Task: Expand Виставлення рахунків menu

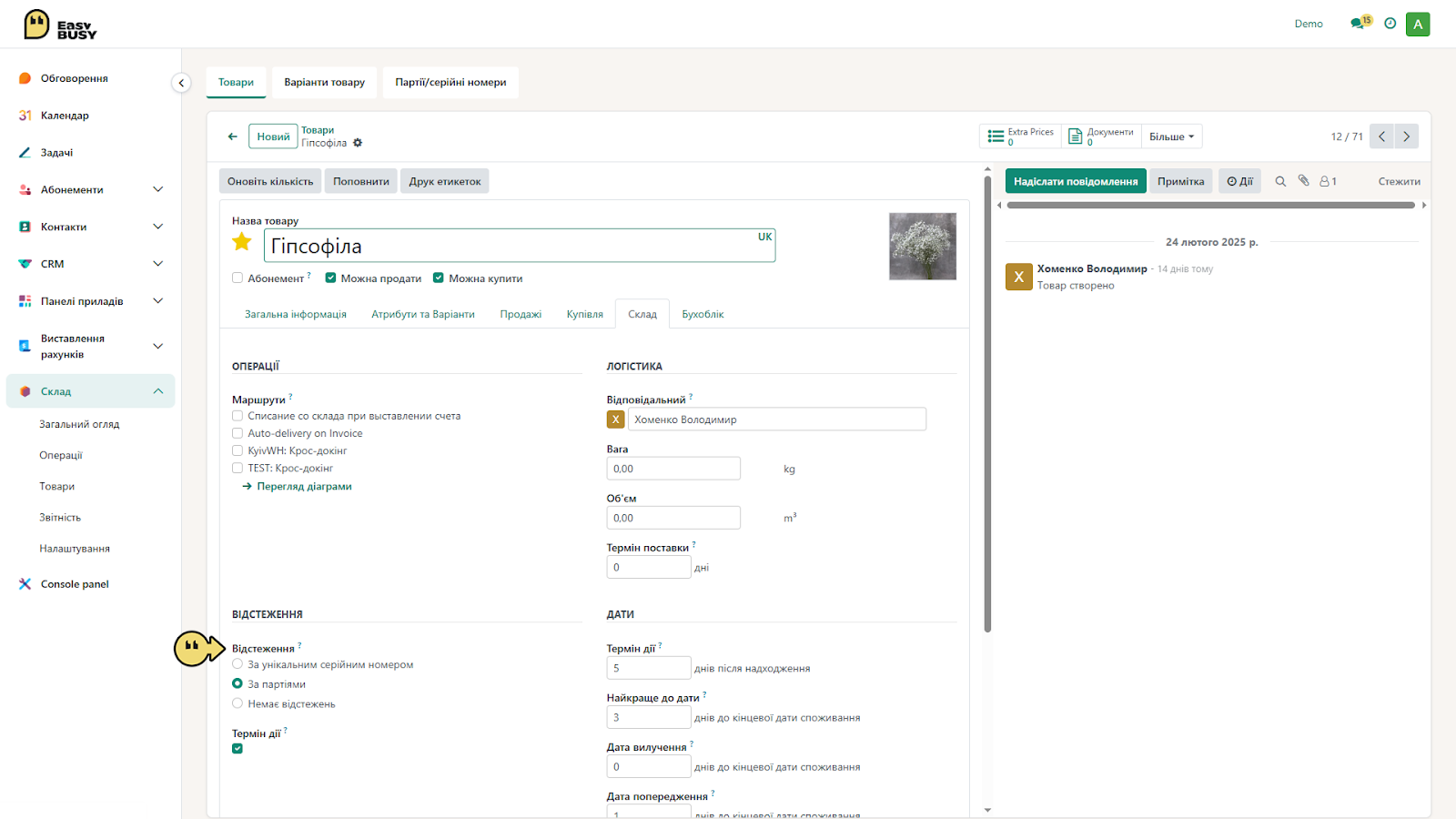Action: [x=158, y=346]
